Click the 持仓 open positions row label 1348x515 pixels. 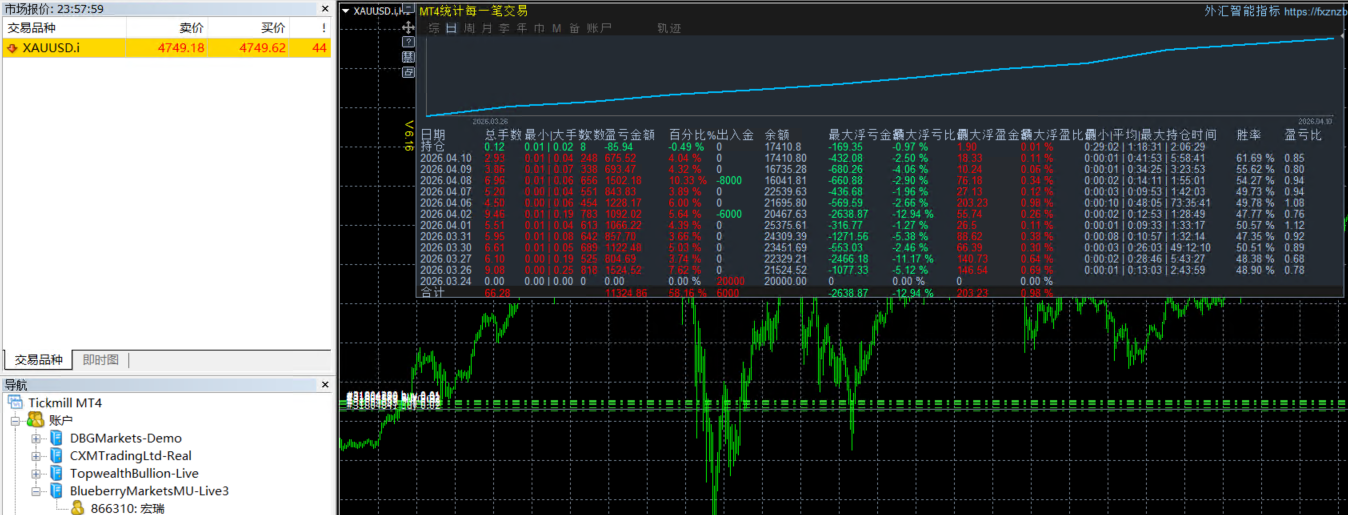(x=432, y=147)
